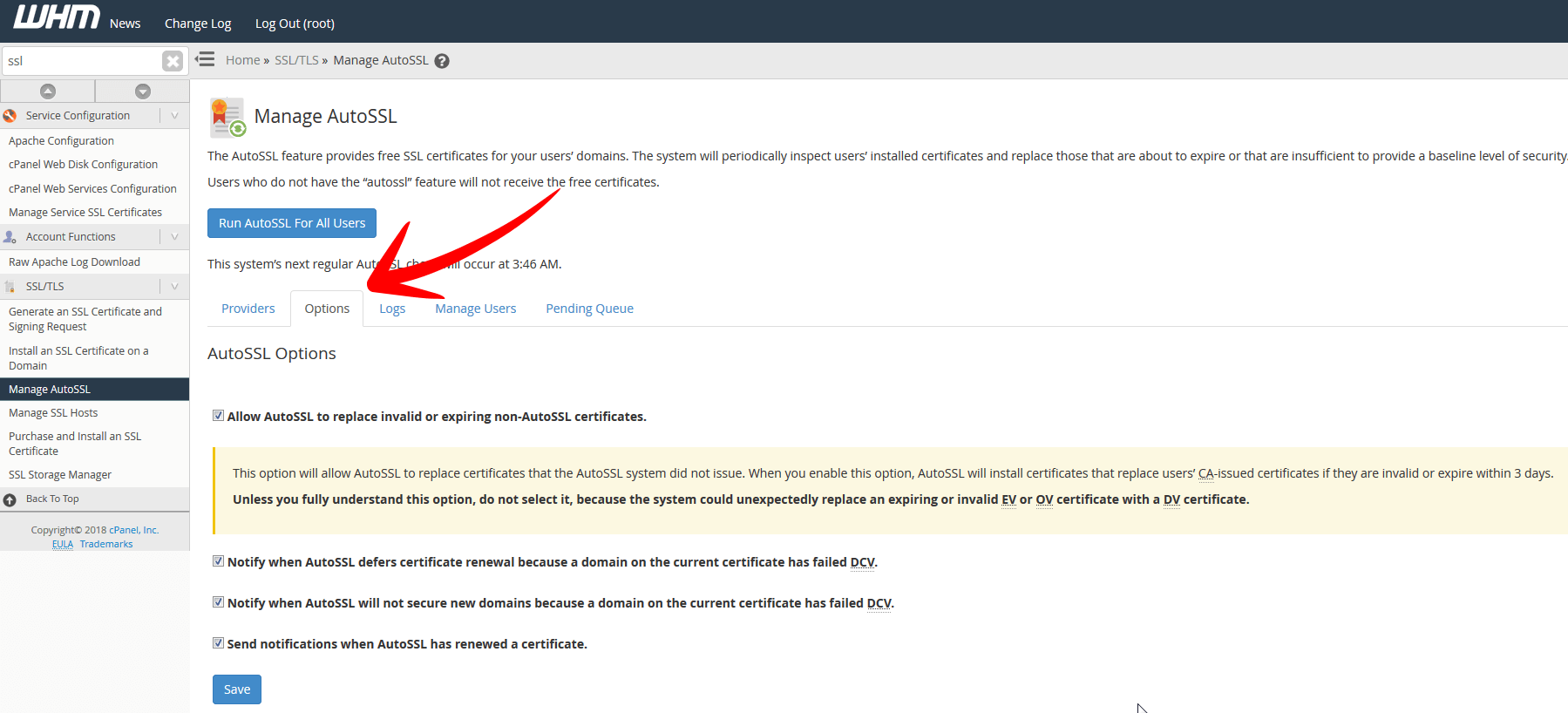The image size is (1568, 713).
Task: Open cPanel, Inc. copyright link
Action: tap(133, 530)
